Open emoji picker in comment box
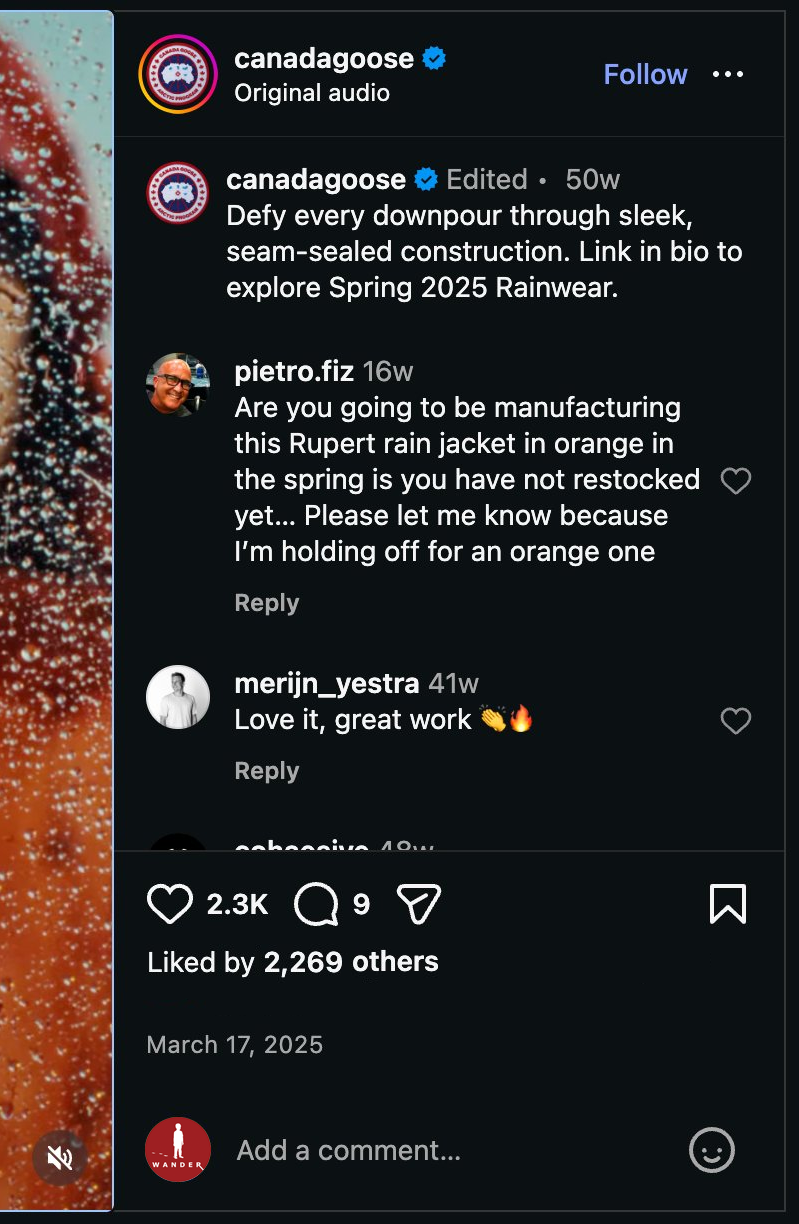Screen dimensions: 799x1224 click(x=712, y=1150)
